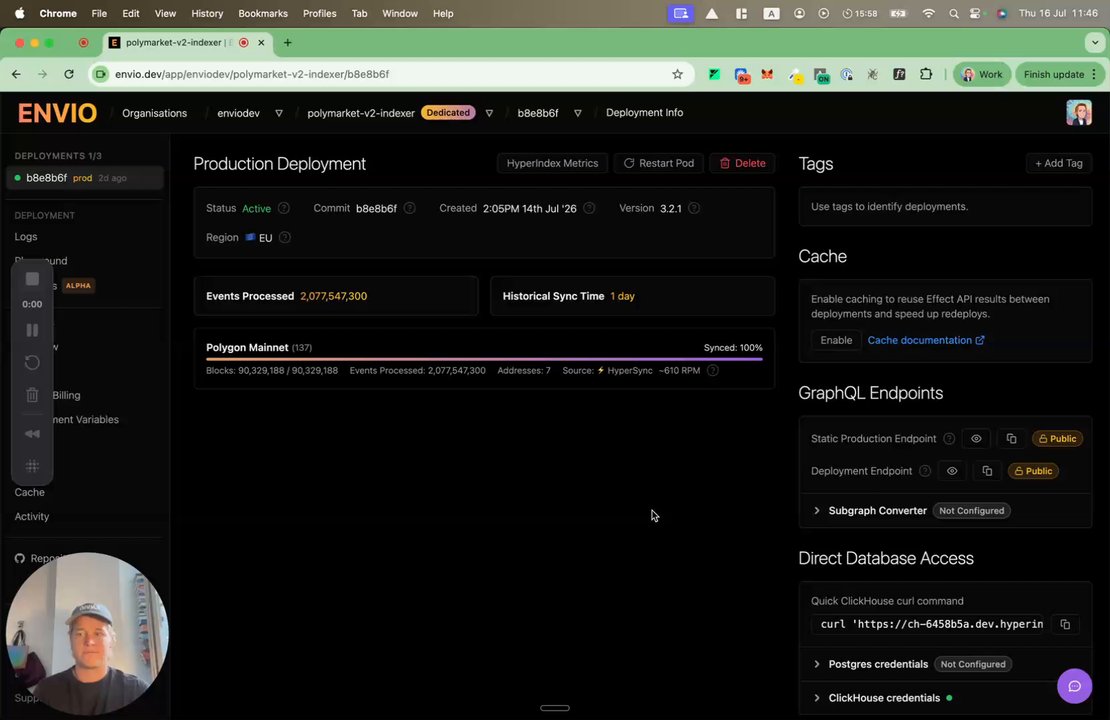Viewport: 1110px width, 720px height.
Task: Open the History menu in menu bar
Action: 207,13
